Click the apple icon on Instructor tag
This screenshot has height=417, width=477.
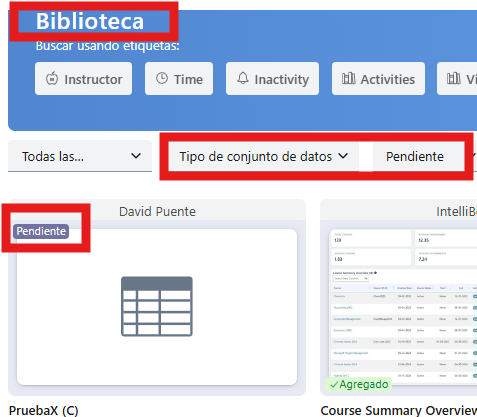point(52,79)
